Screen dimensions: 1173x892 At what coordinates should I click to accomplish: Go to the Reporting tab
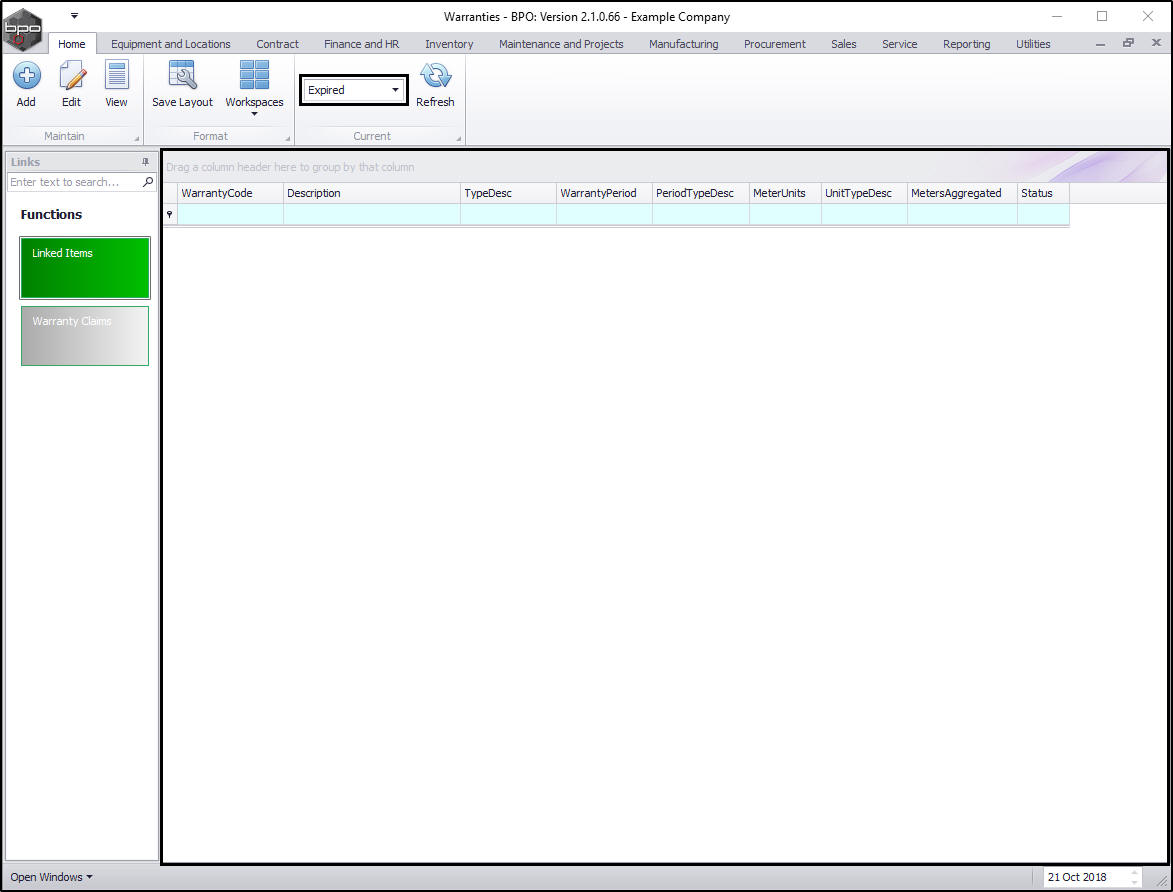967,44
